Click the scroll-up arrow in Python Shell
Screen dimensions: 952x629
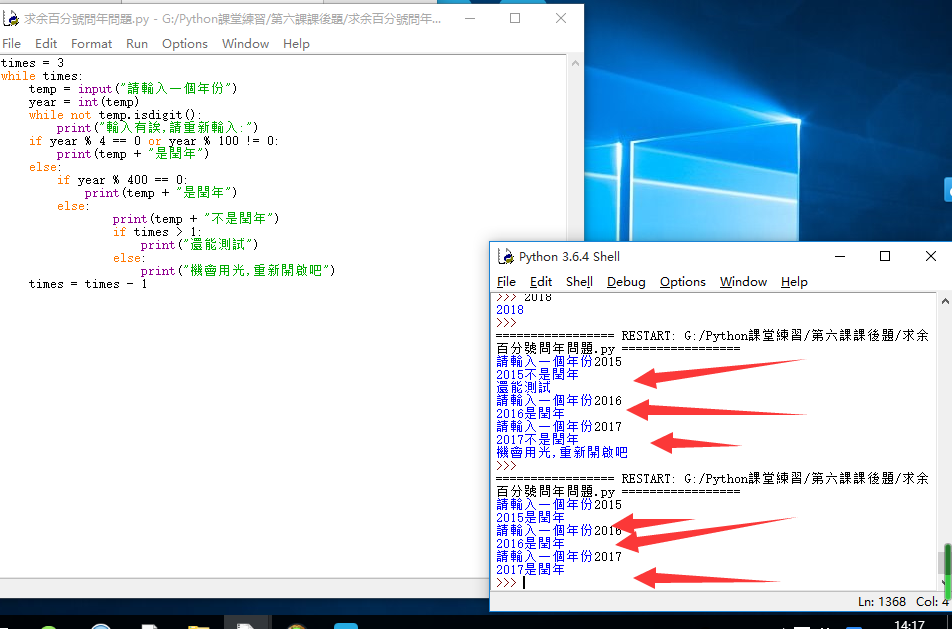point(944,300)
